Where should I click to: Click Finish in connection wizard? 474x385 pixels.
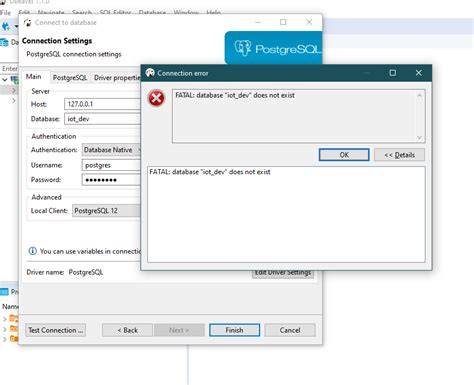point(234,330)
